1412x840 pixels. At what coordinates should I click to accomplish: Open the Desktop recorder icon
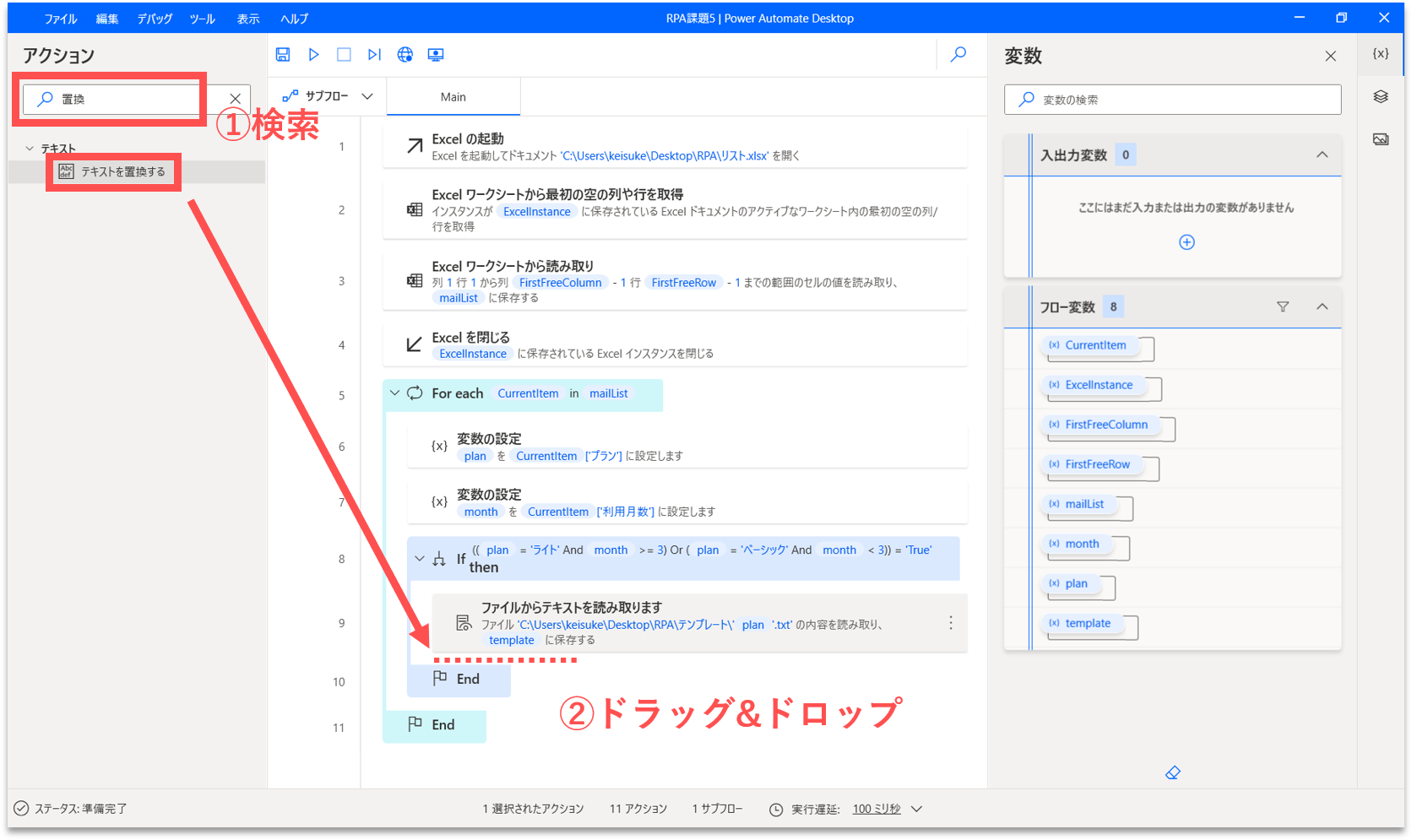click(x=436, y=55)
